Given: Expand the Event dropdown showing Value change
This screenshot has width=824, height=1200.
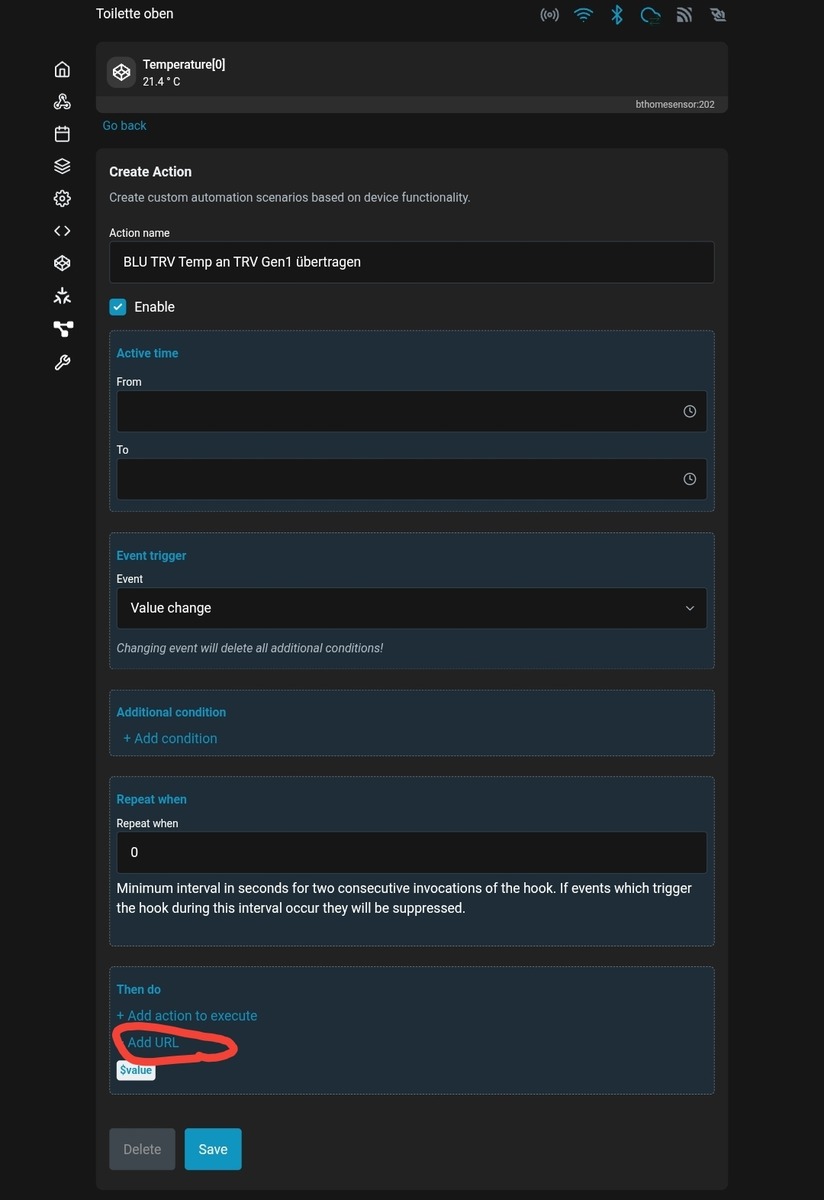Looking at the screenshot, I should (411, 608).
